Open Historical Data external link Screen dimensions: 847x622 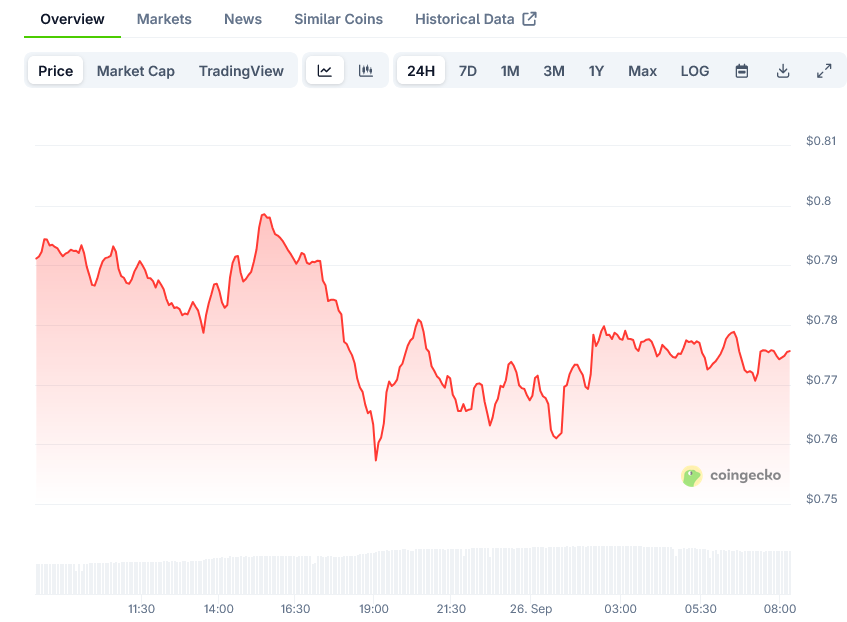pos(476,19)
